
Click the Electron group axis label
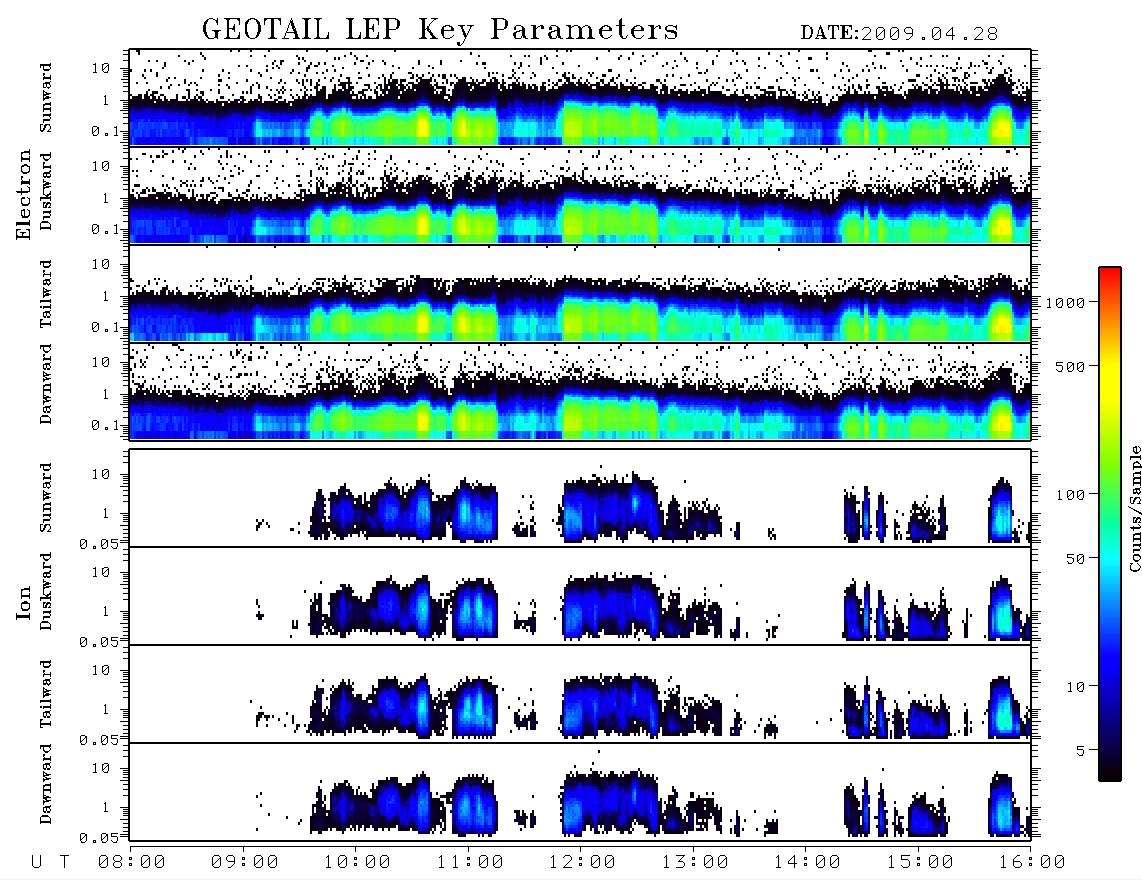[23, 195]
